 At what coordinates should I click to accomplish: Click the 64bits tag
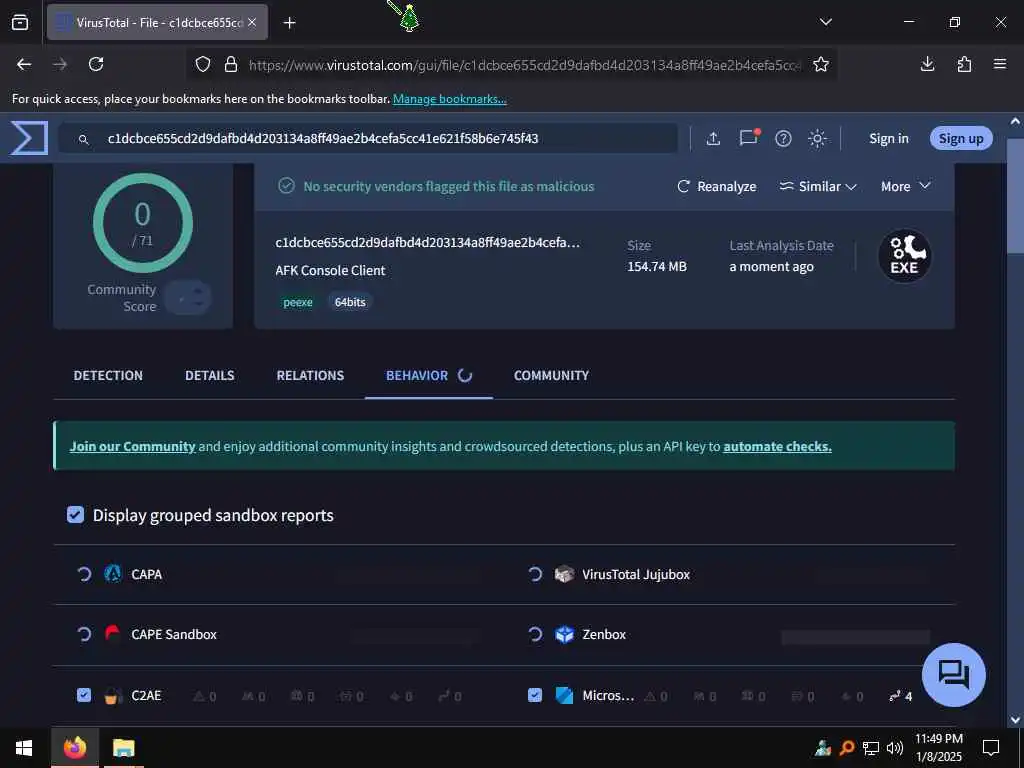coord(350,302)
